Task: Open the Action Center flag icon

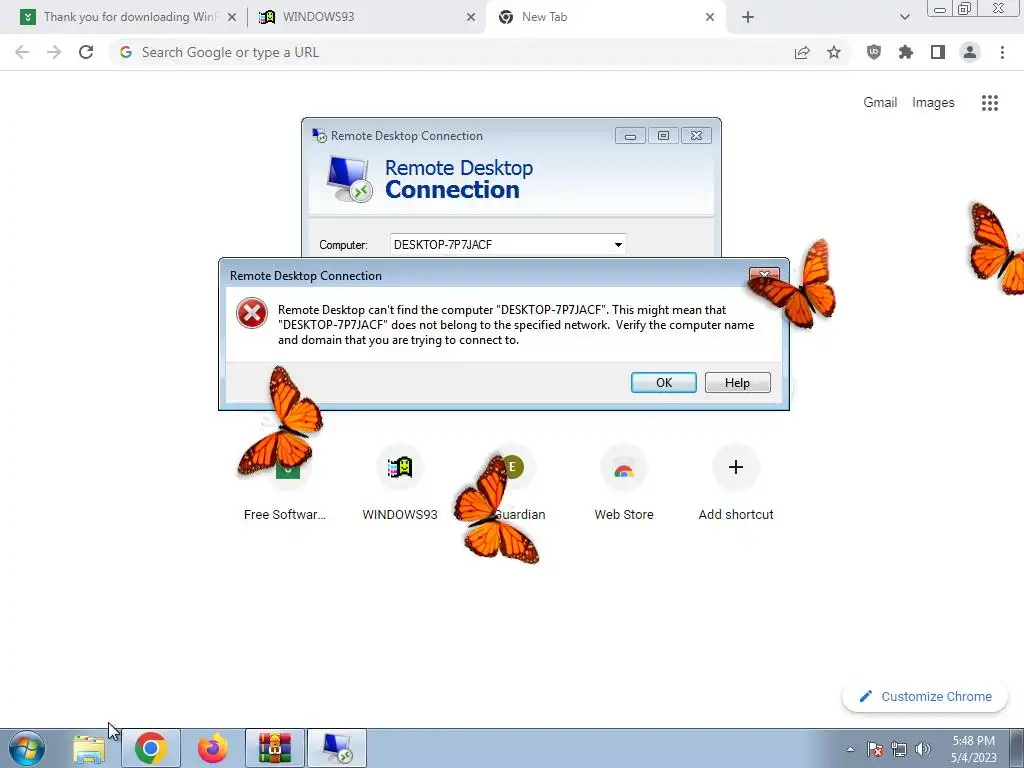Action: click(x=875, y=749)
